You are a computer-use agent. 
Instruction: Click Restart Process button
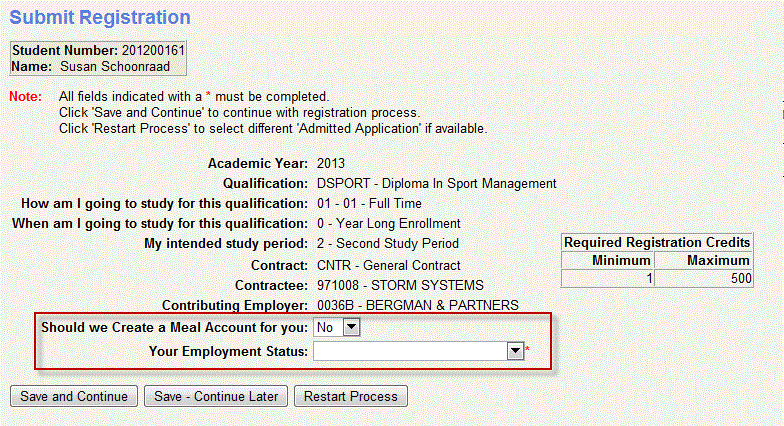point(350,396)
